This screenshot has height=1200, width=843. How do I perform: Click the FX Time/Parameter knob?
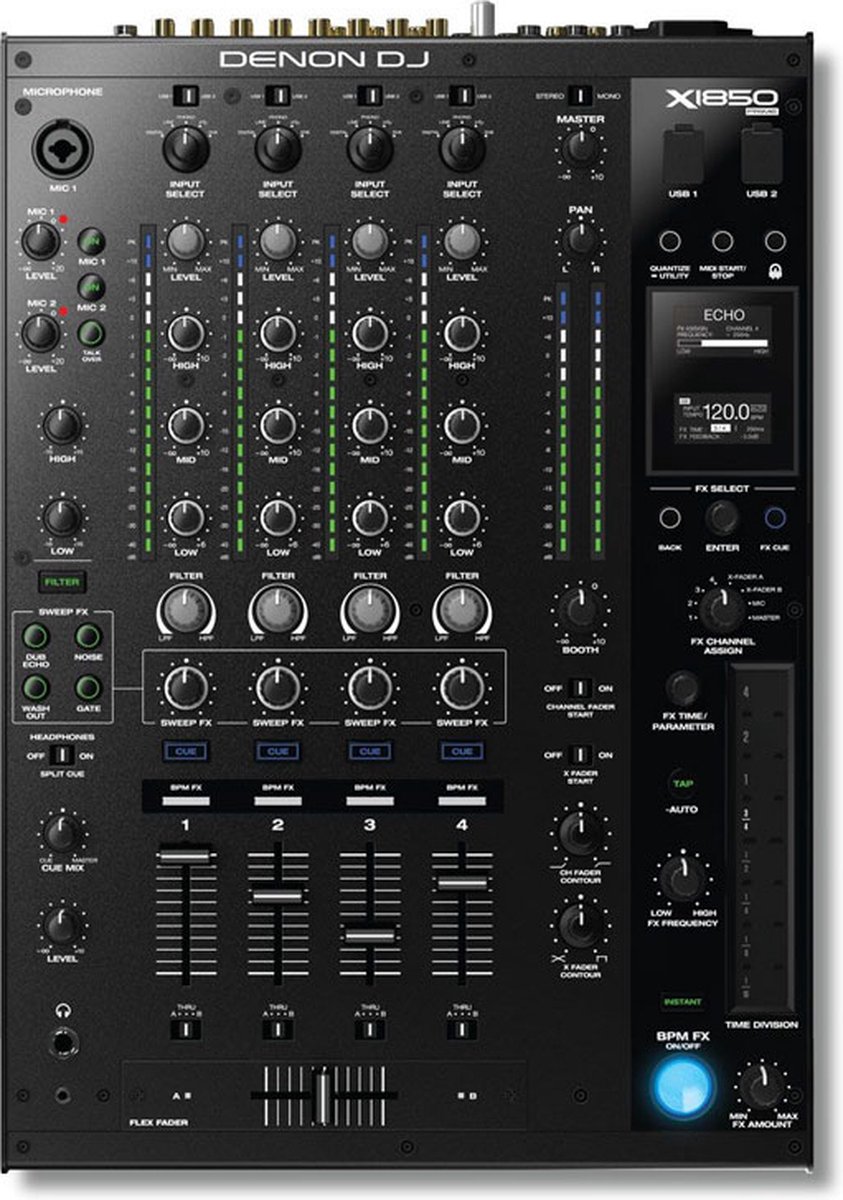click(683, 688)
